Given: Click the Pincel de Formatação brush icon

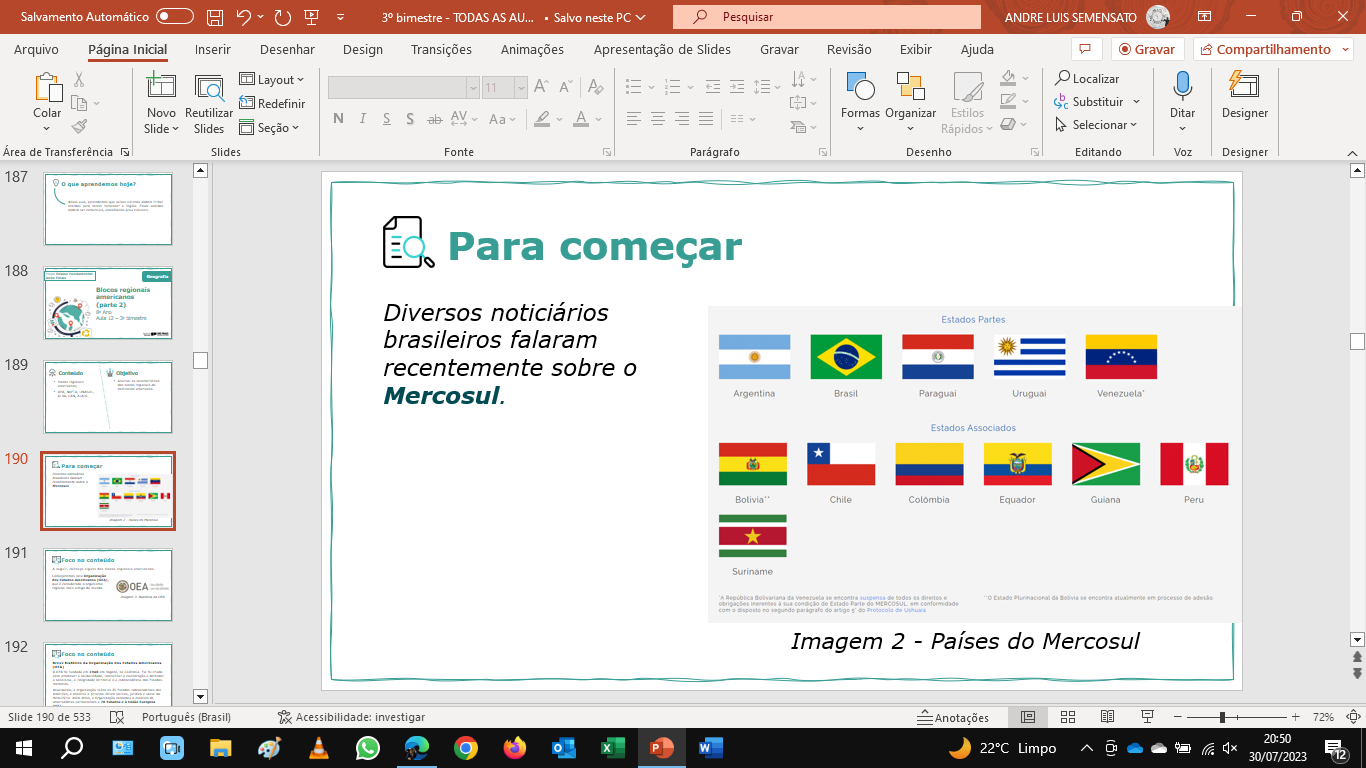Looking at the screenshot, I should 79,126.
